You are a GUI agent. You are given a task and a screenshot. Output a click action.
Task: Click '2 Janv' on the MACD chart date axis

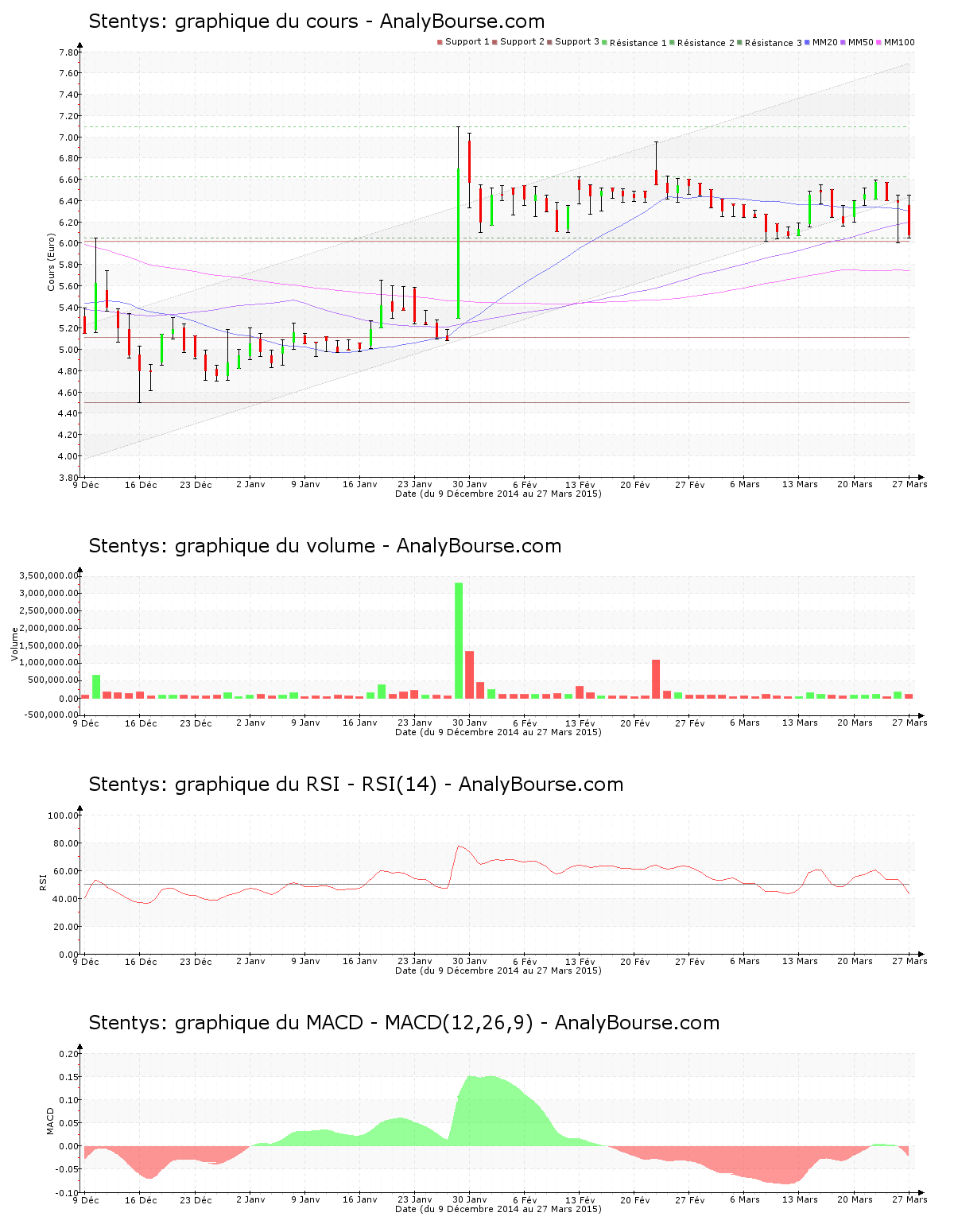click(x=250, y=1199)
